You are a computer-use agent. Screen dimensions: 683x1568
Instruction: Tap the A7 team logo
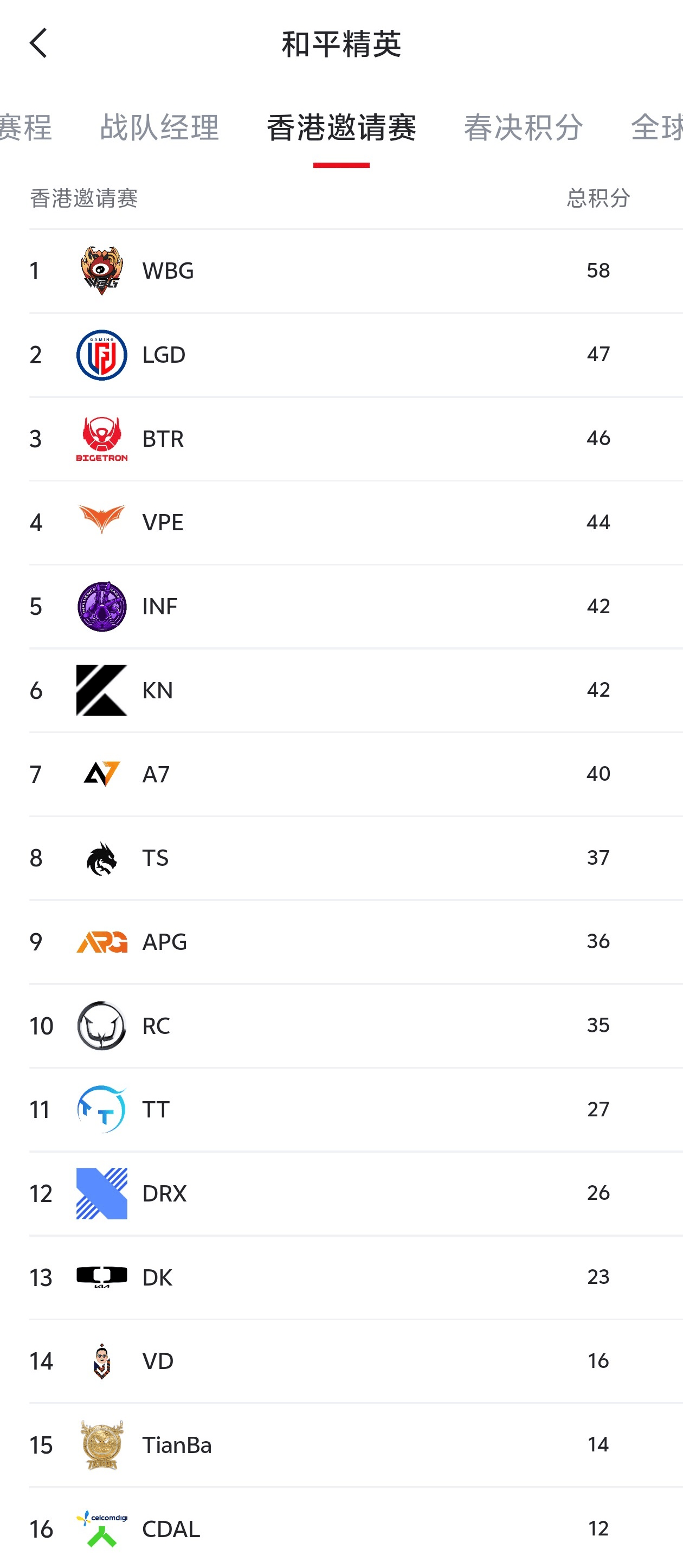coord(102,774)
